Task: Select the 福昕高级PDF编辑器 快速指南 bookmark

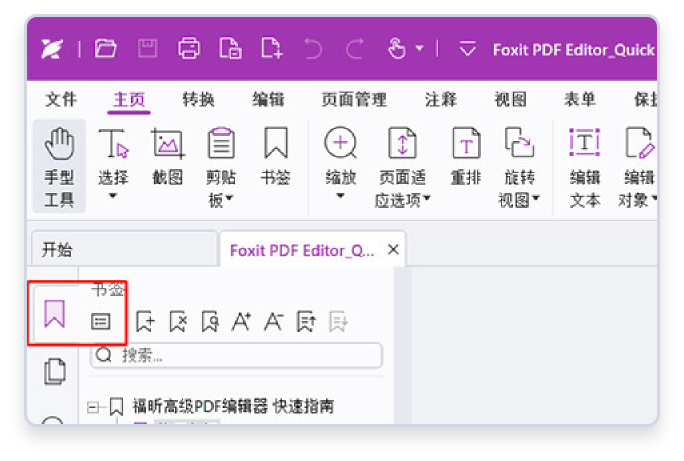Action: coord(233,406)
